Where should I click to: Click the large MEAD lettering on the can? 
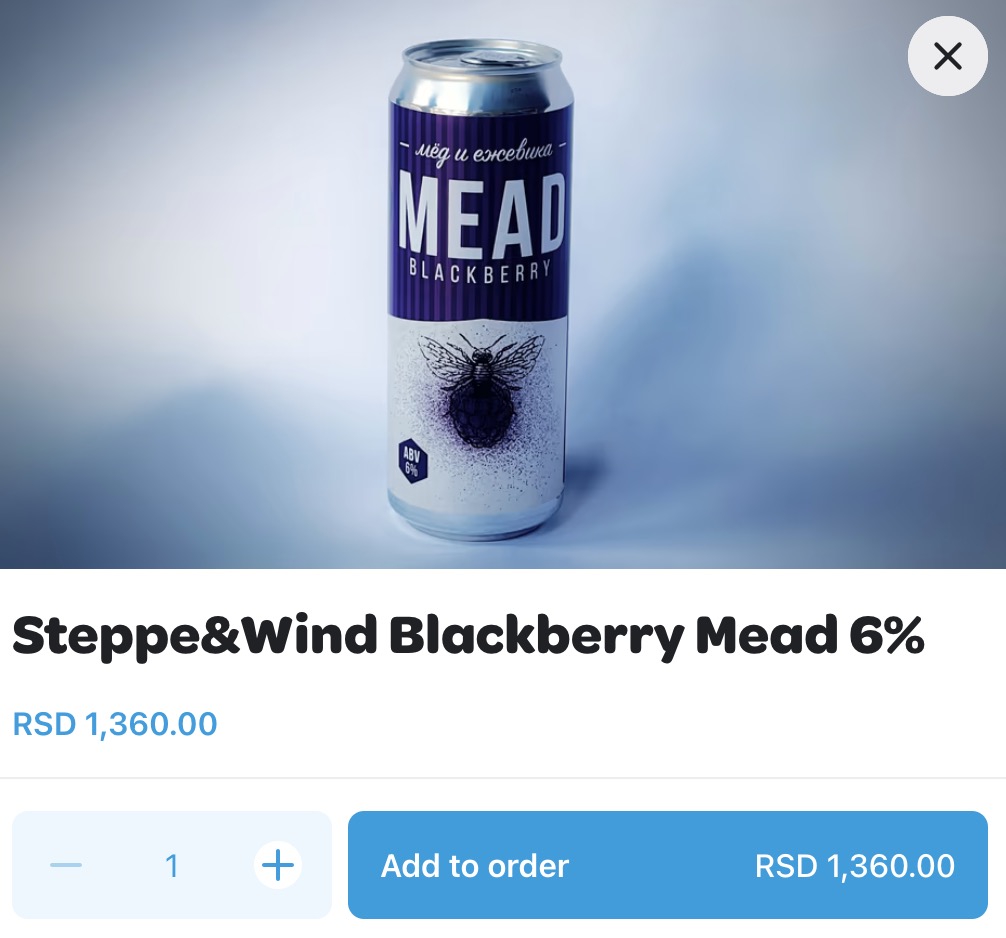[x=482, y=213]
